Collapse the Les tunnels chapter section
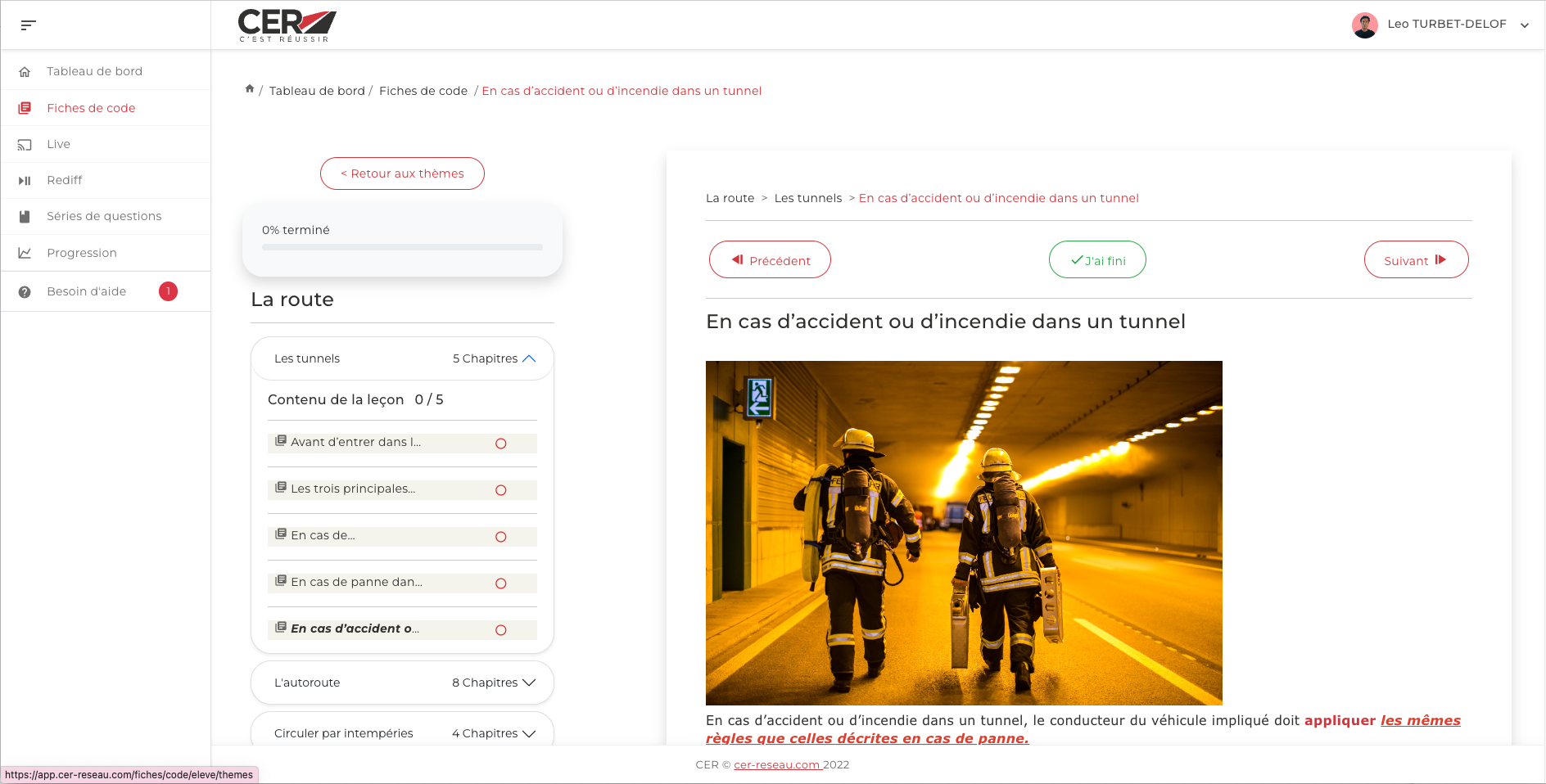The height and width of the screenshot is (784, 1546). click(529, 358)
